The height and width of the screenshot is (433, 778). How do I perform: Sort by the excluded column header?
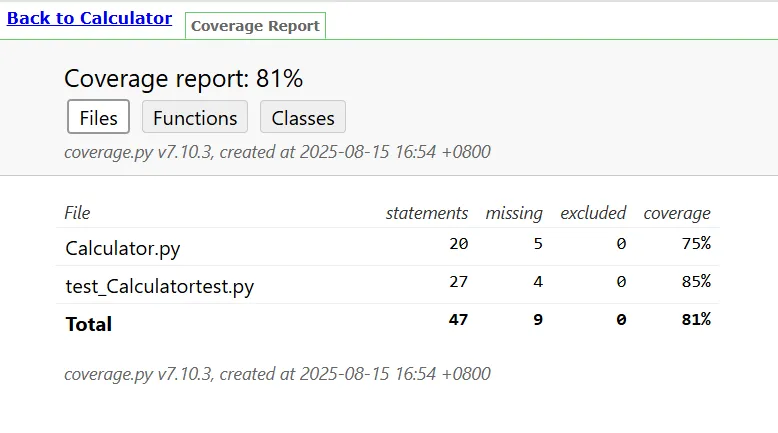(593, 213)
